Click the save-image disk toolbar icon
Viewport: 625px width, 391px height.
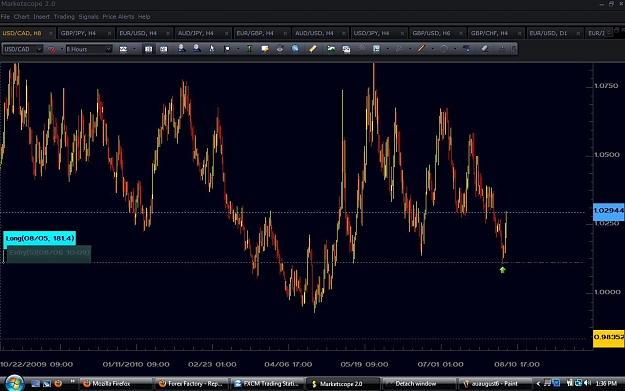click(346, 49)
